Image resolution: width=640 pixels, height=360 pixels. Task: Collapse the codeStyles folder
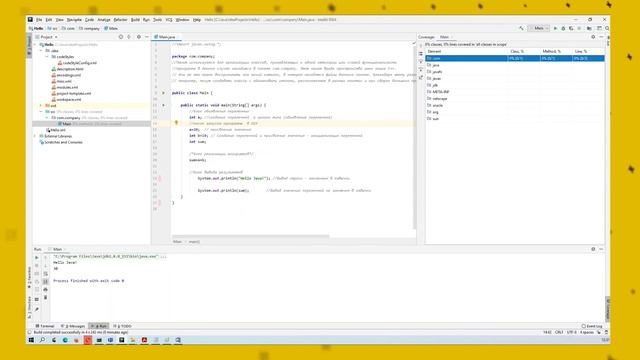(47, 57)
